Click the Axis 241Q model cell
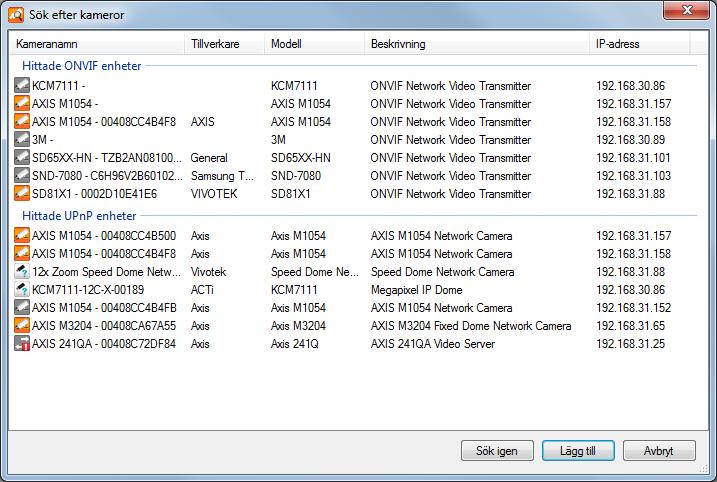 294,344
